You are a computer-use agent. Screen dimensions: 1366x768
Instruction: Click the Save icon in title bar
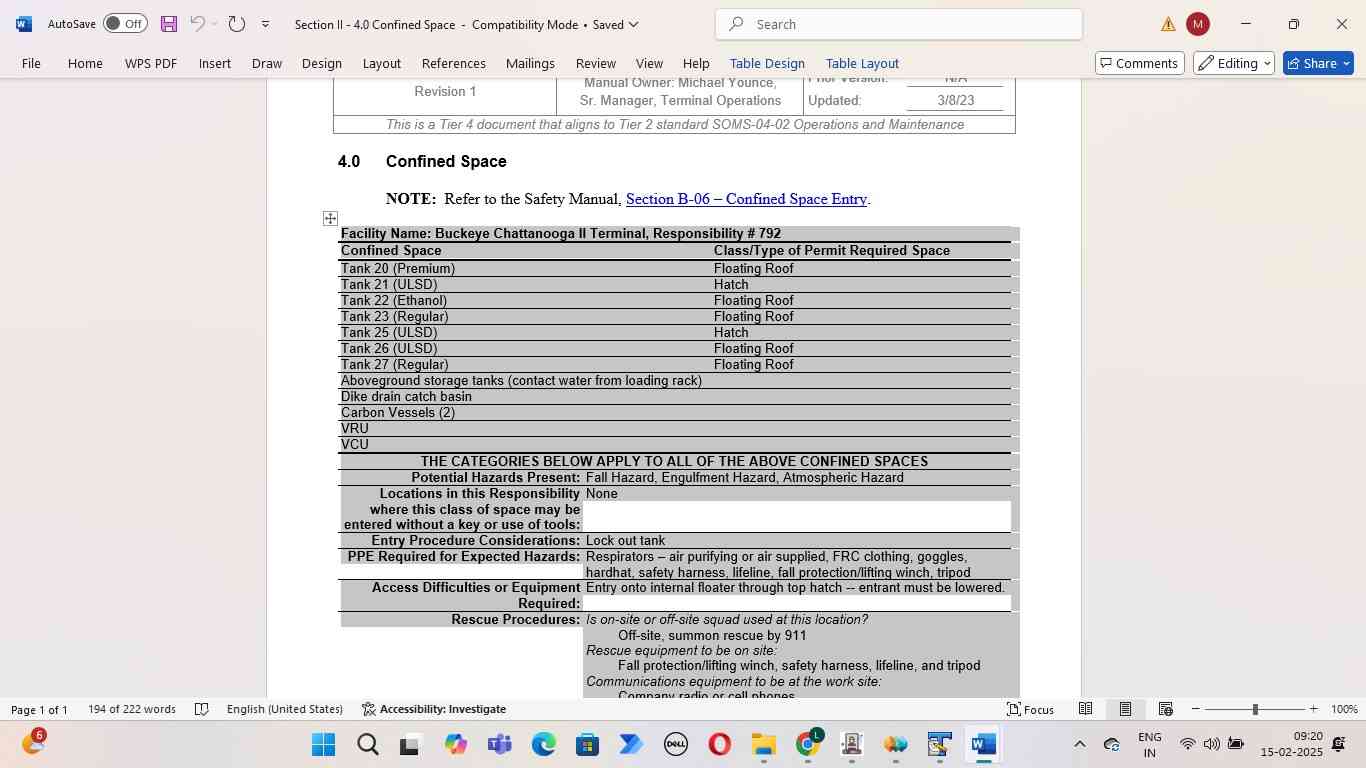168,24
